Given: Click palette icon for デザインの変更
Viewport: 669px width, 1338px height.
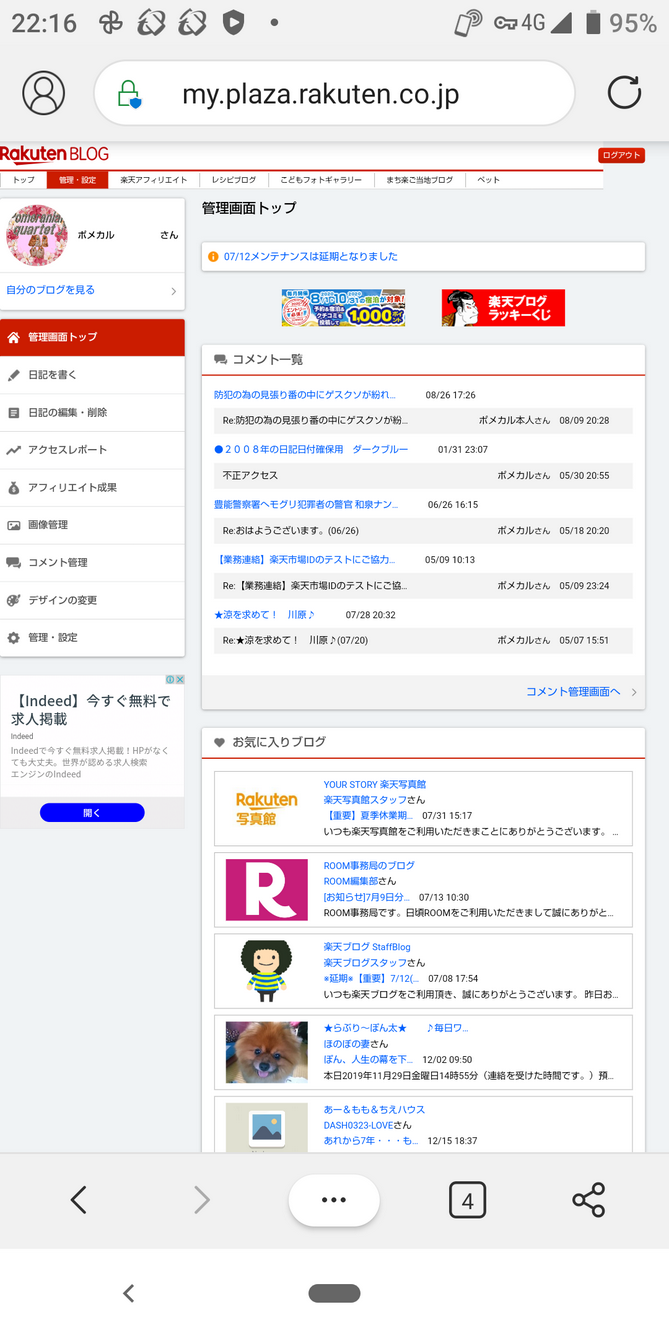Looking at the screenshot, I should [x=13, y=600].
